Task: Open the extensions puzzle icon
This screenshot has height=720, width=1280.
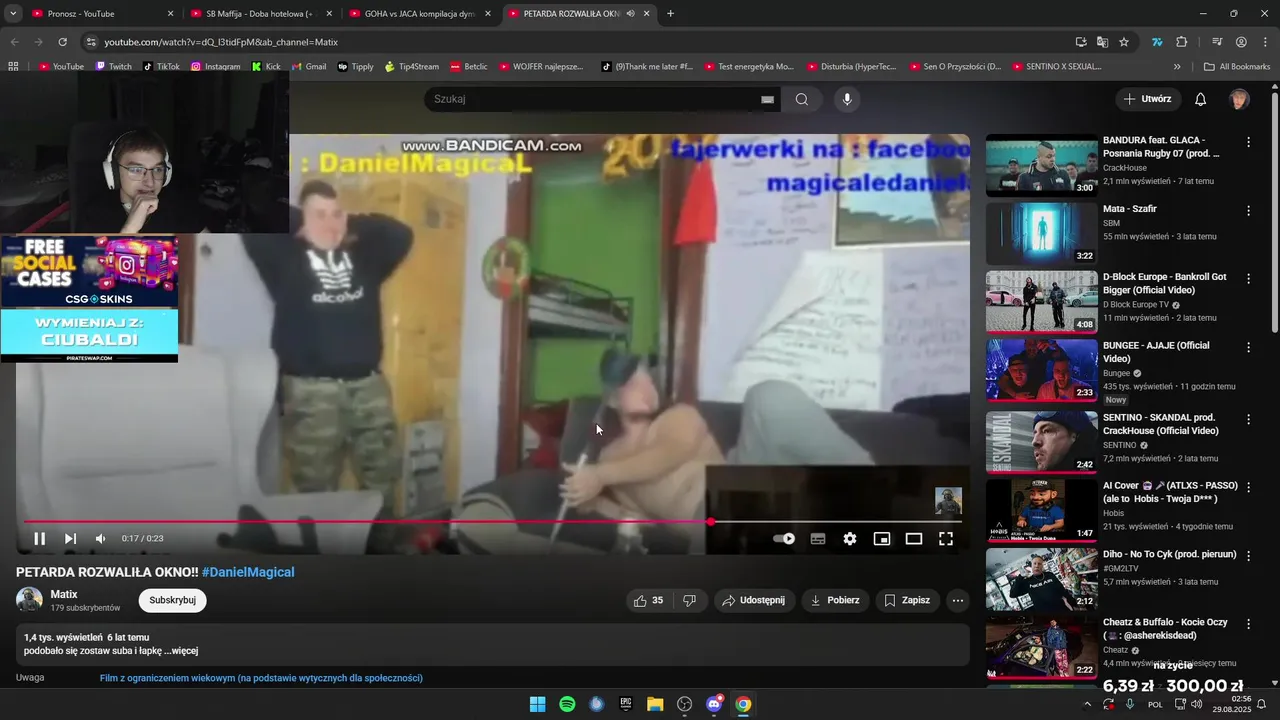Action: pos(1182,42)
